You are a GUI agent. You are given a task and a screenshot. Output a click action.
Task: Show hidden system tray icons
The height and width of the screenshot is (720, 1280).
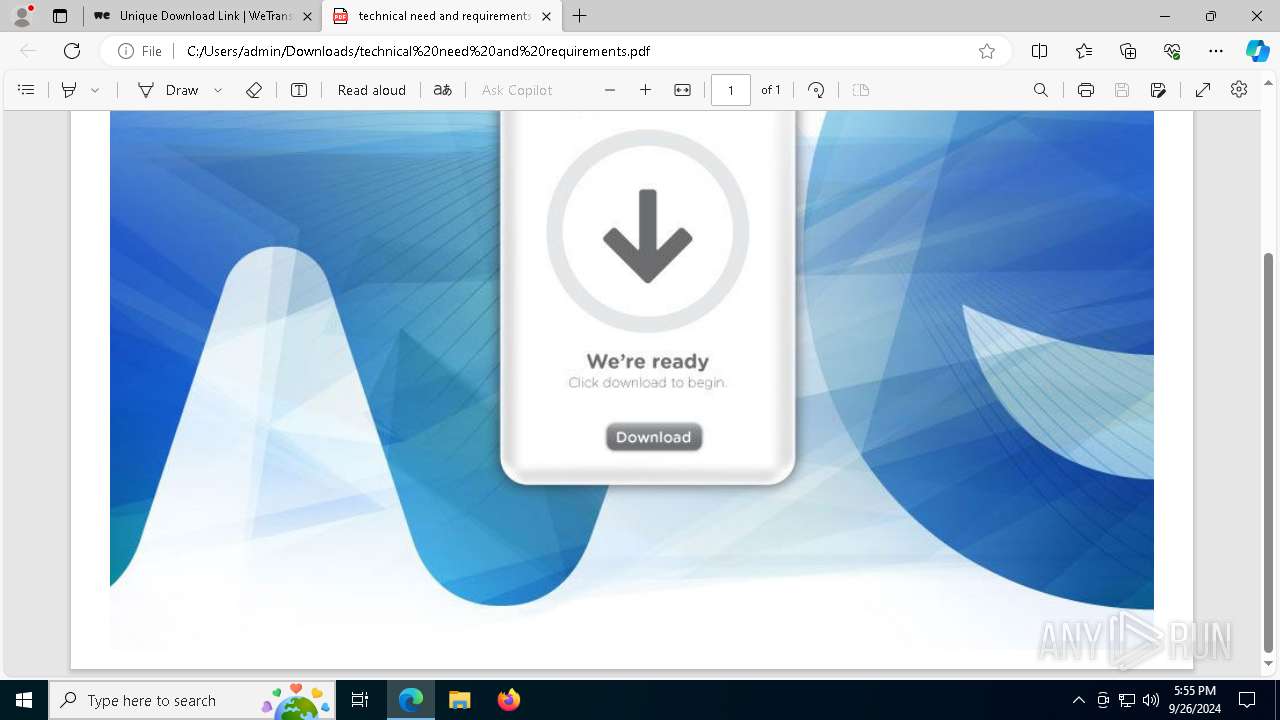pyautogui.click(x=1078, y=700)
